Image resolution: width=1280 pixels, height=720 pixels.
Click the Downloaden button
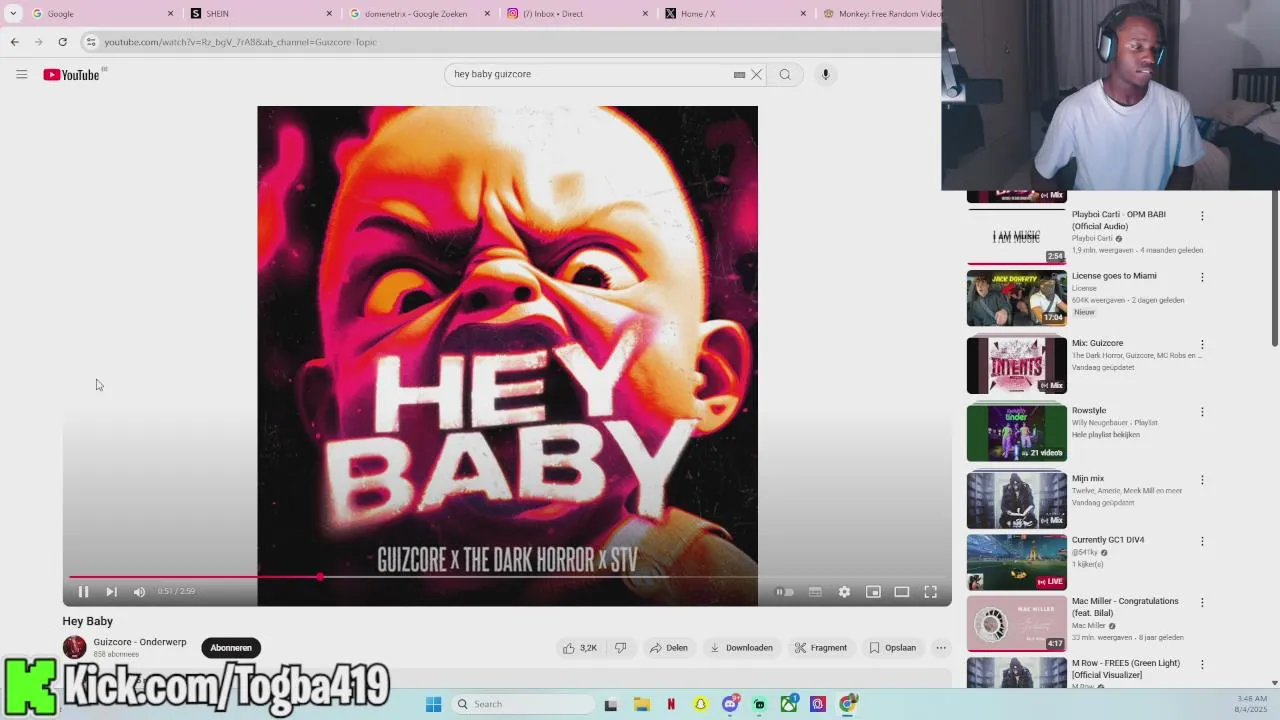click(x=741, y=648)
